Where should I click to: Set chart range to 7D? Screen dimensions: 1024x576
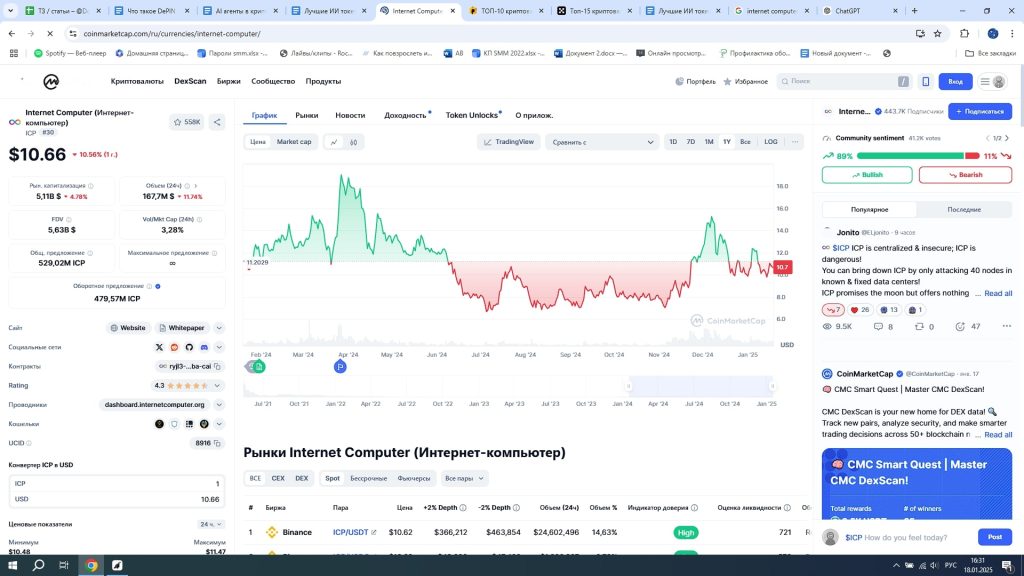pyautogui.click(x=690, y=142)
